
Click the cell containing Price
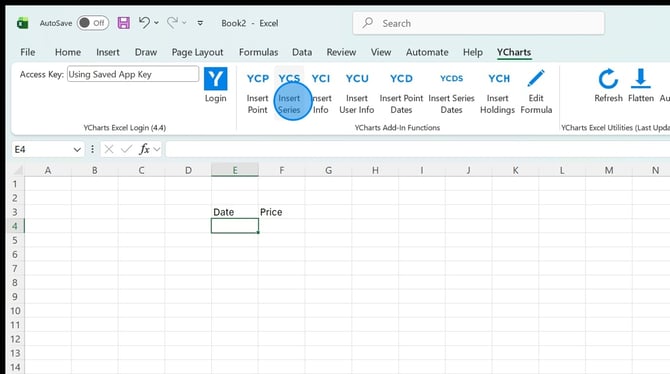click(x=282, y=212)
